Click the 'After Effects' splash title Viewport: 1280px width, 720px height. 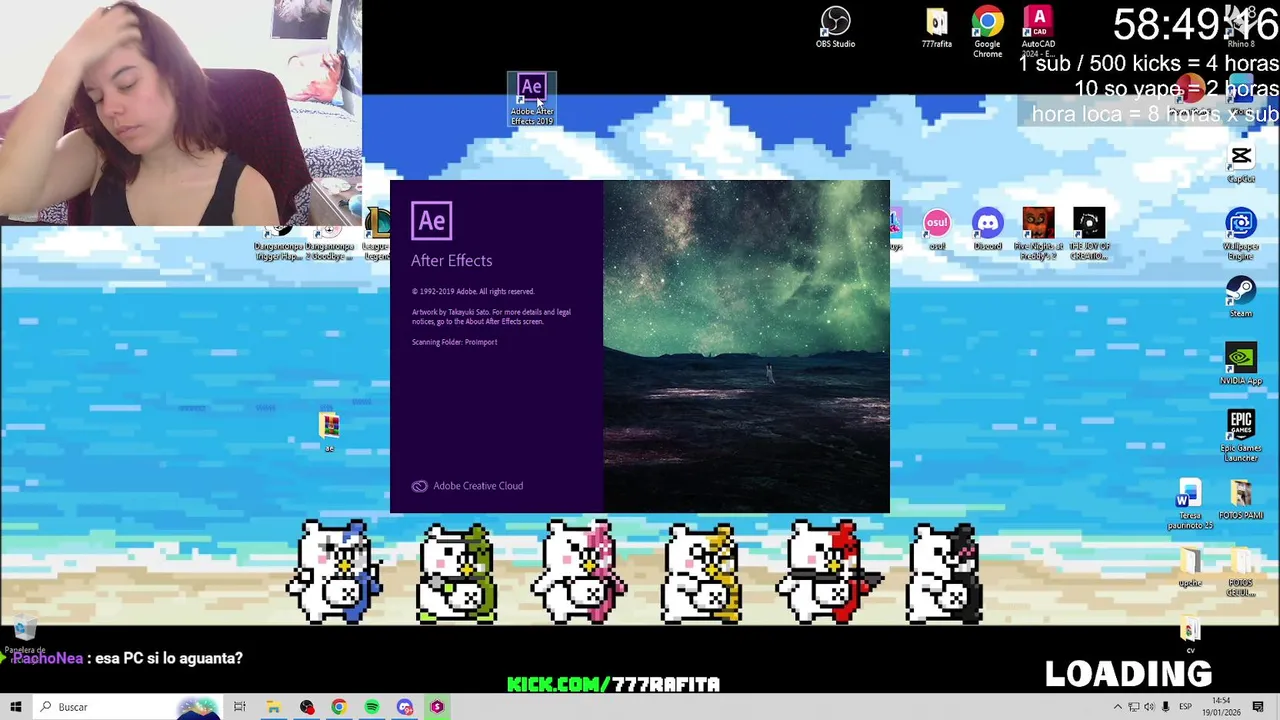(x=452, y=260)
